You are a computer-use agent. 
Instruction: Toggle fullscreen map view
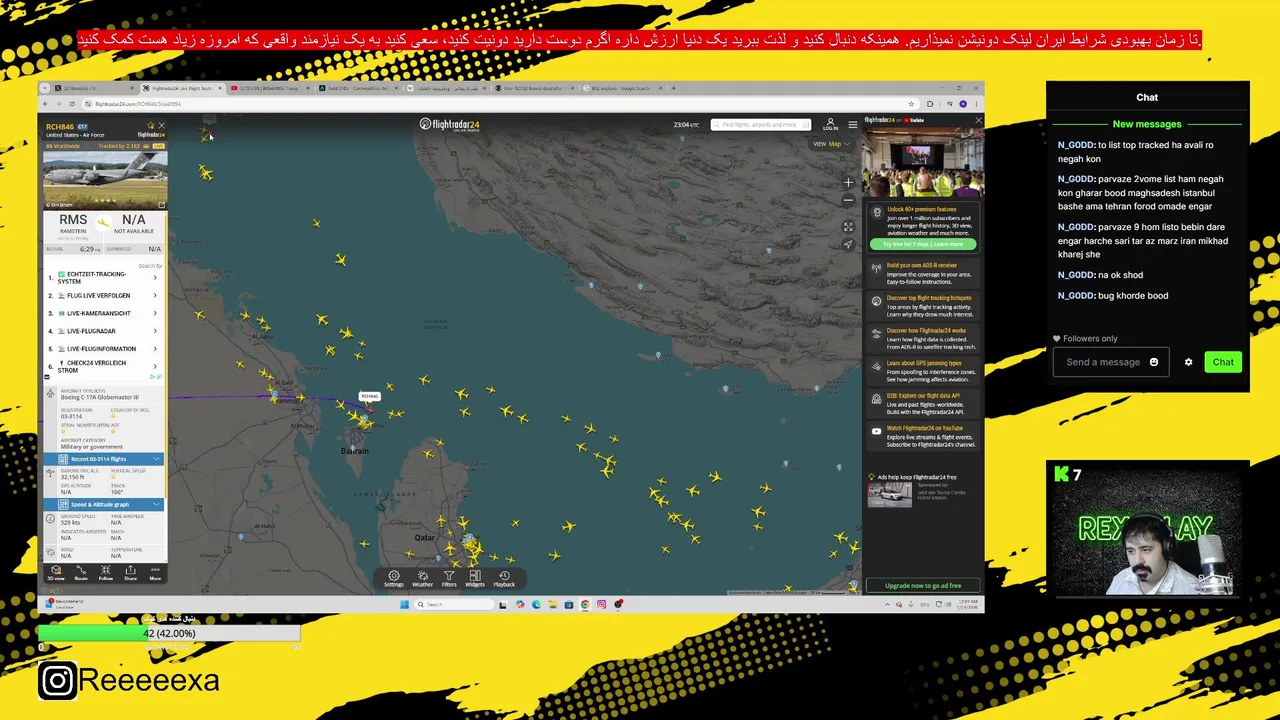click(849, 227)
